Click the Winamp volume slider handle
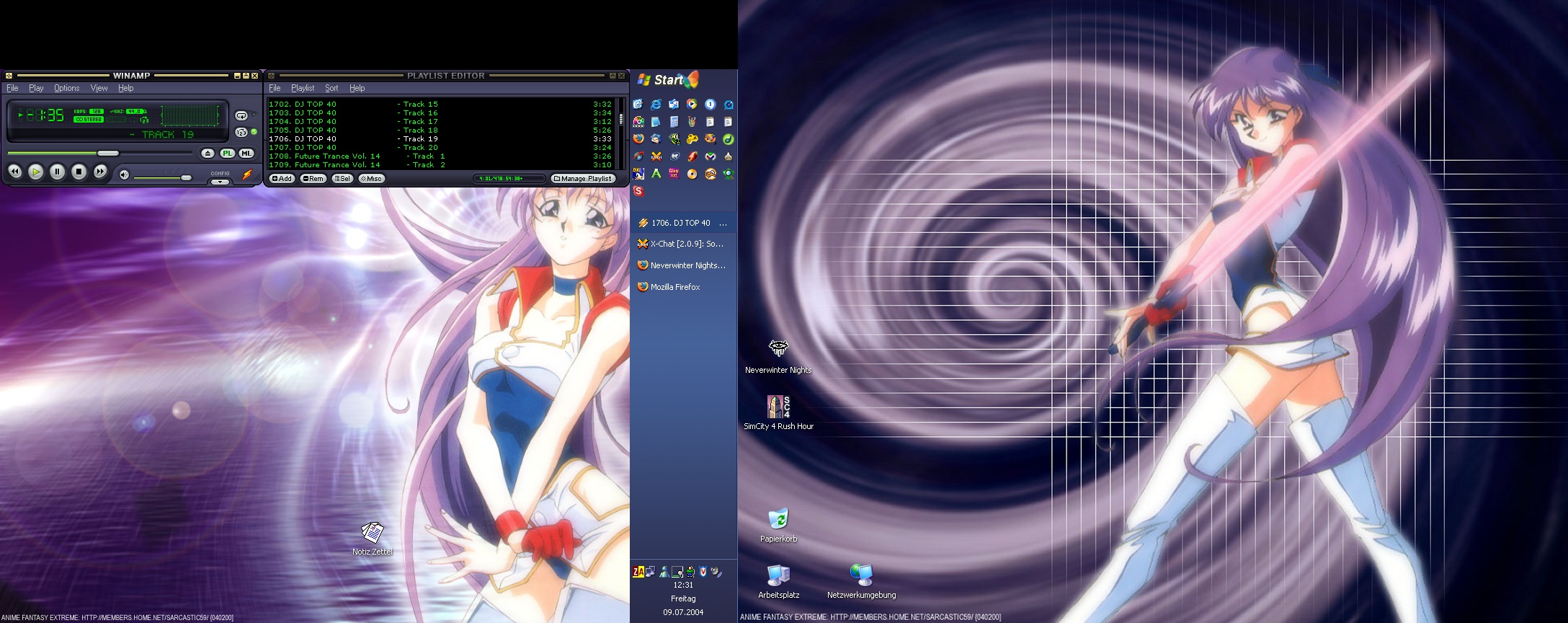The width and height of the screenshot is (1568, 623). [186, 177]
